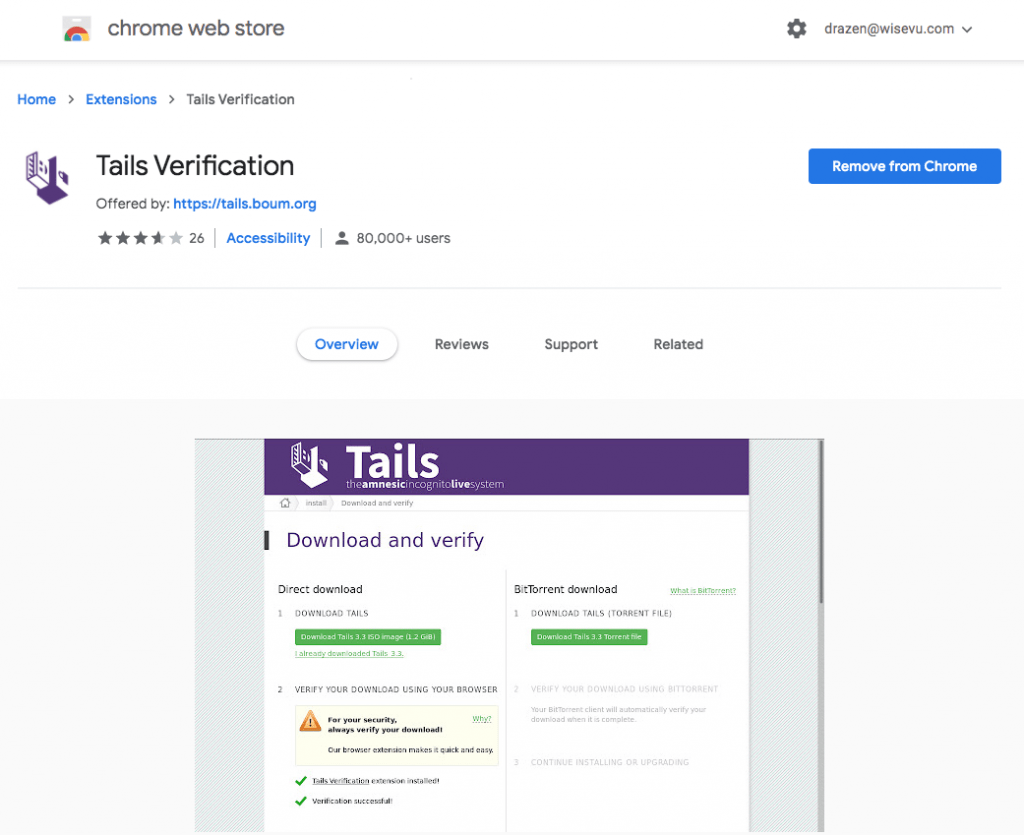Click the rating count '26'
The image size is (1024, 835).
(x=197, y=238)
